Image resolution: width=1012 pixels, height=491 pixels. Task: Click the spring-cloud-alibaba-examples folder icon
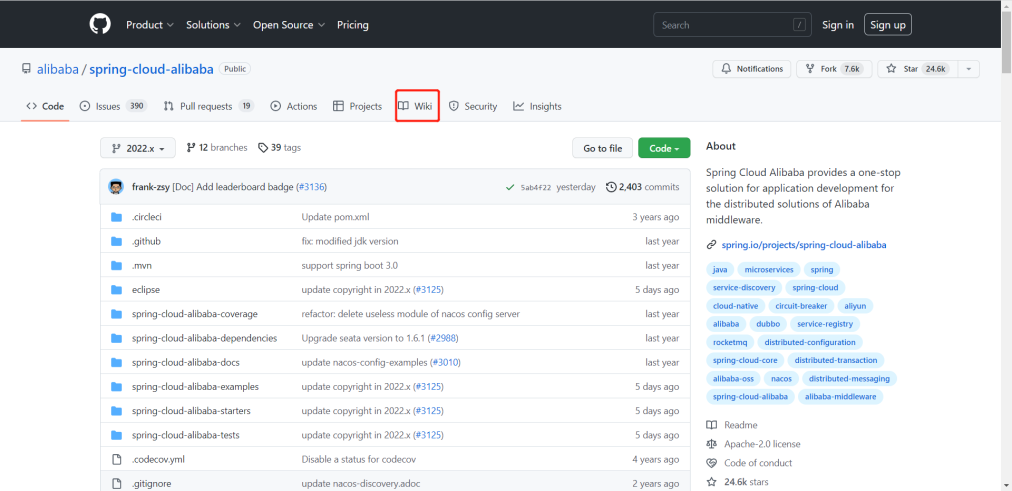(x=116, y=386)
